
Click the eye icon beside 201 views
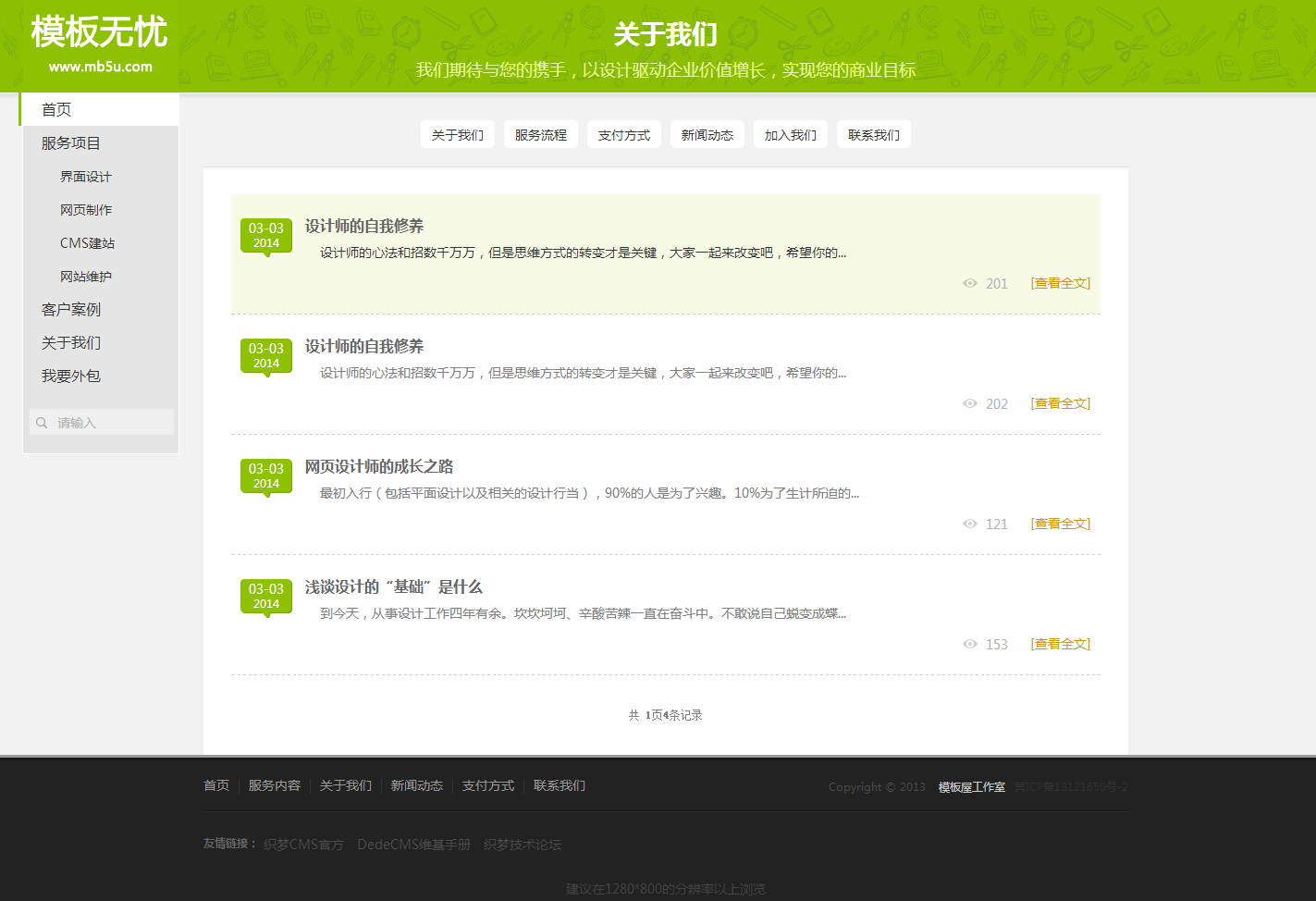coord(969,283)
